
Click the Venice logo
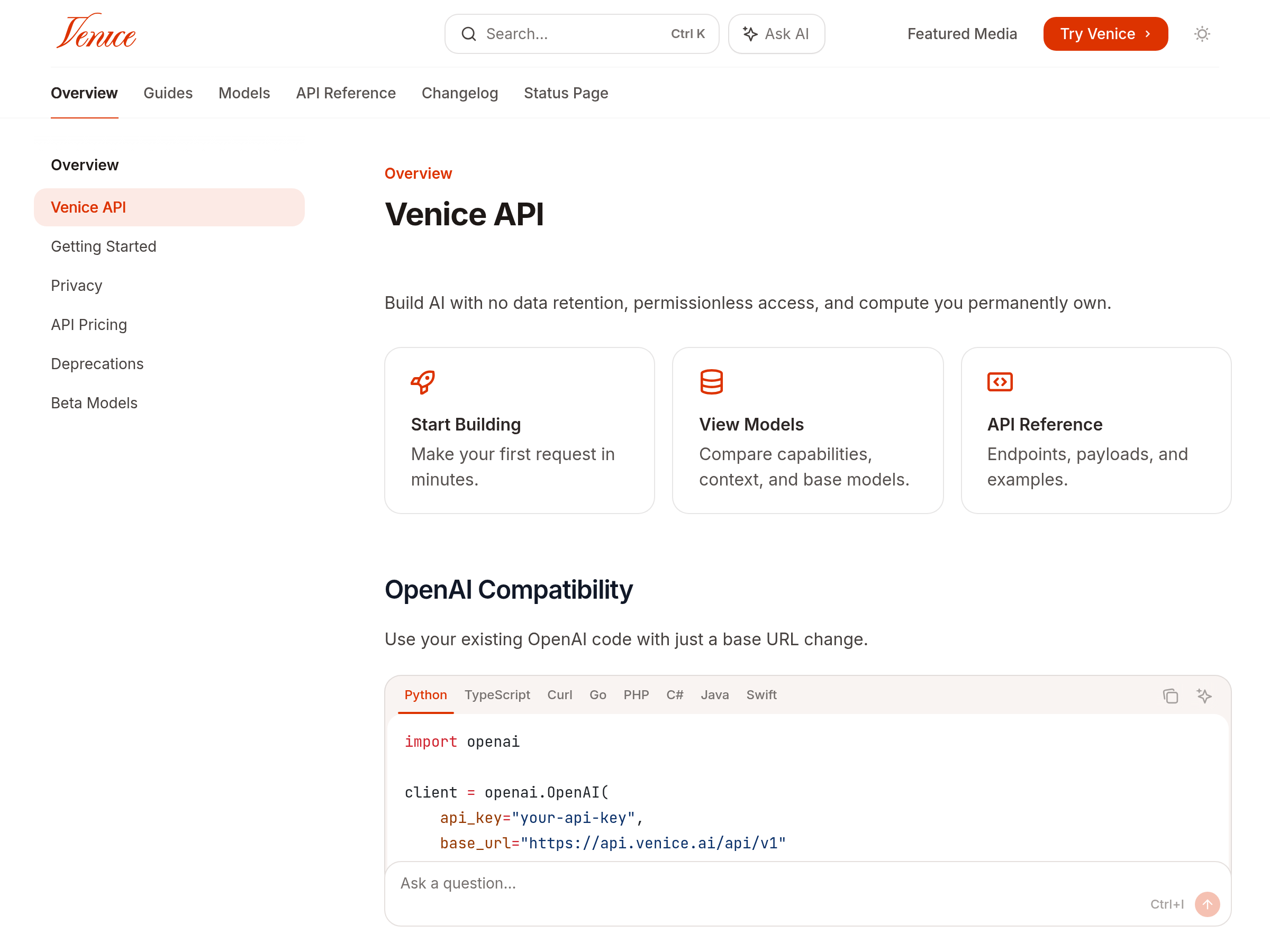coord(96,32)
